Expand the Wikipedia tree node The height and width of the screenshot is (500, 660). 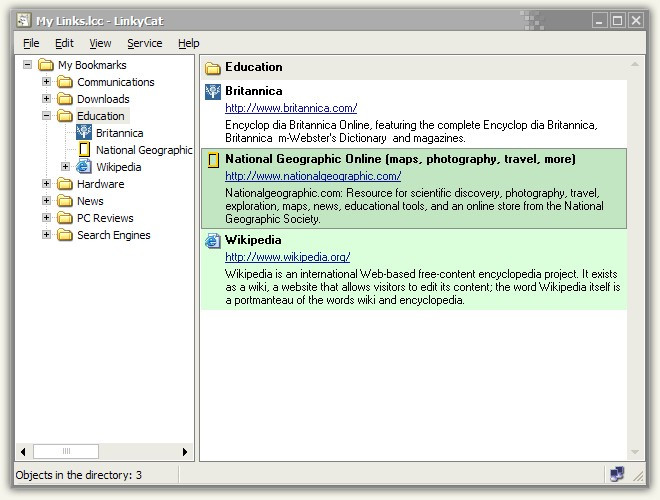65,167
